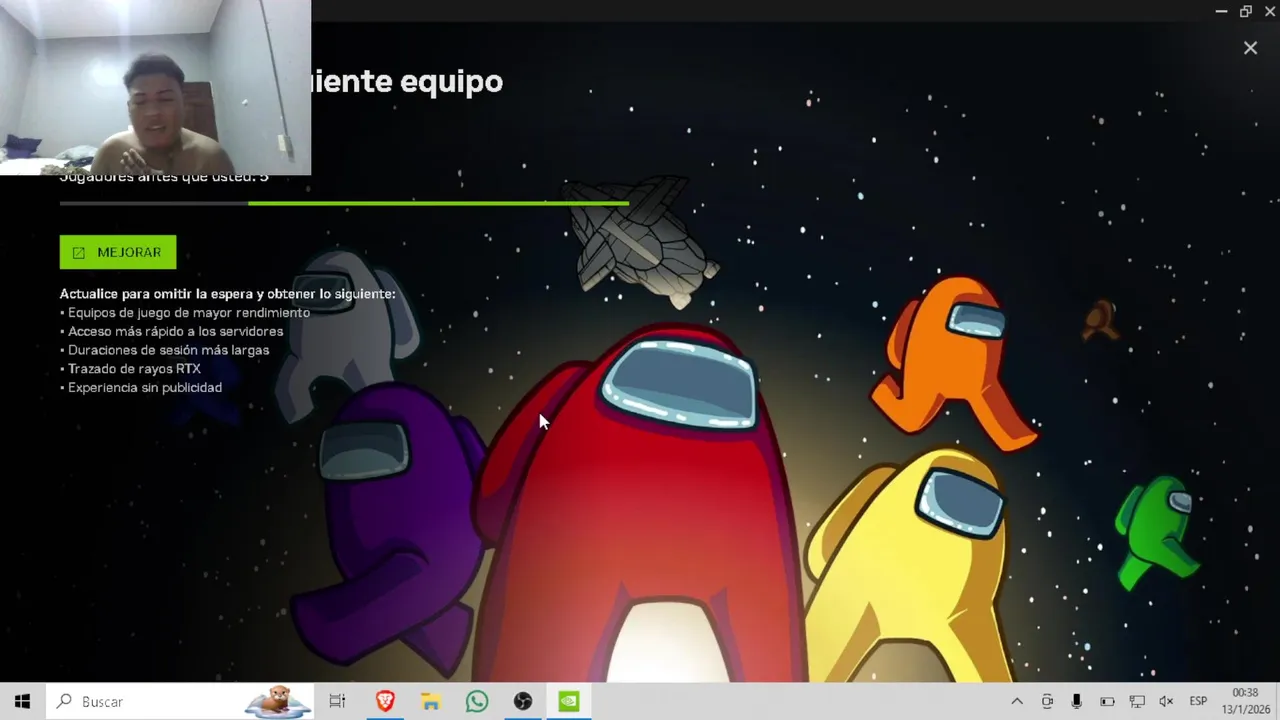Image resolution: width=1280 pixels, height=720 pixels.
Task: Open the battery status tray icon
Action: pos(1107,701)
